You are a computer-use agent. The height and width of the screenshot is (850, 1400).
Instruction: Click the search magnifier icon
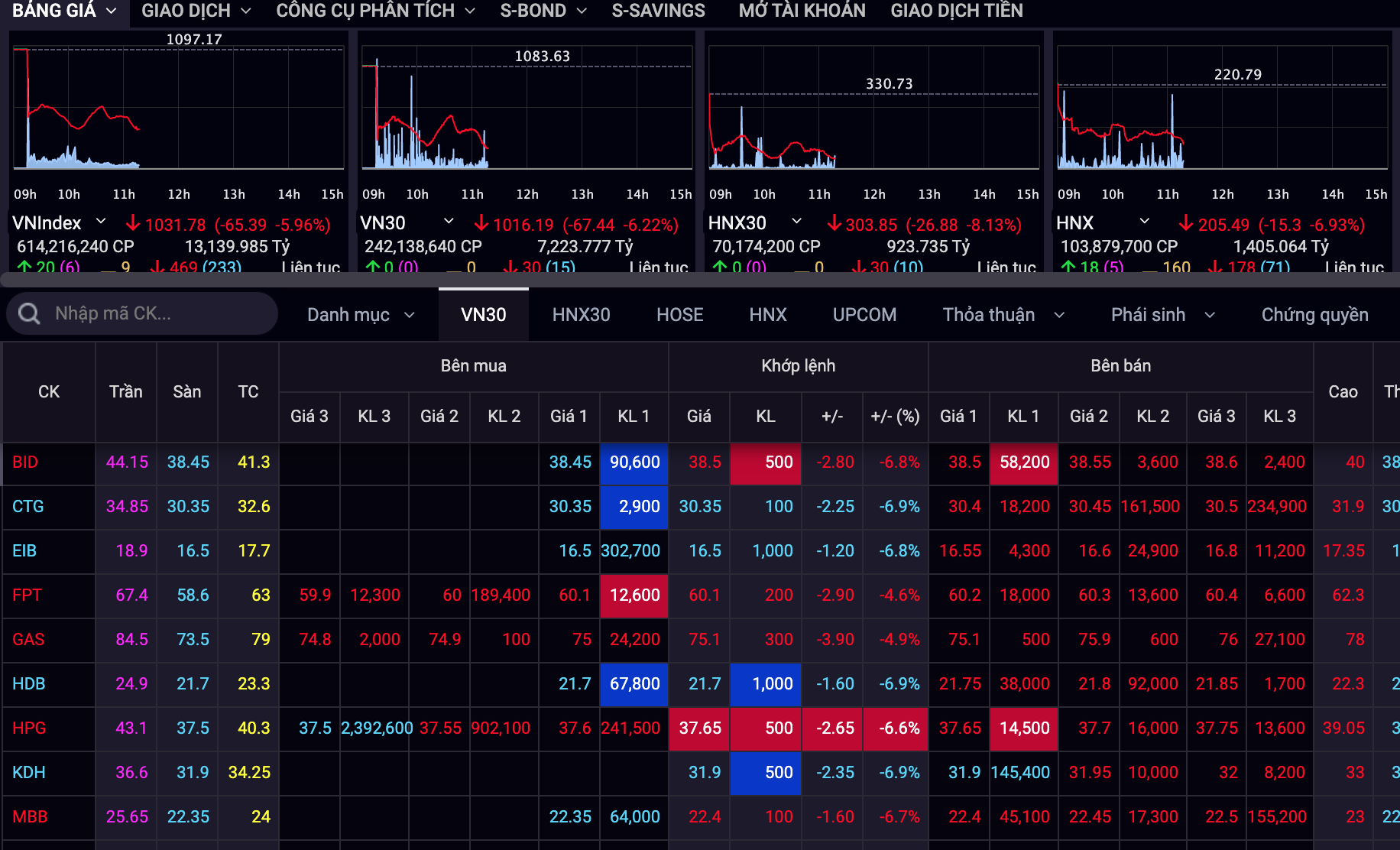coord(29,313)
